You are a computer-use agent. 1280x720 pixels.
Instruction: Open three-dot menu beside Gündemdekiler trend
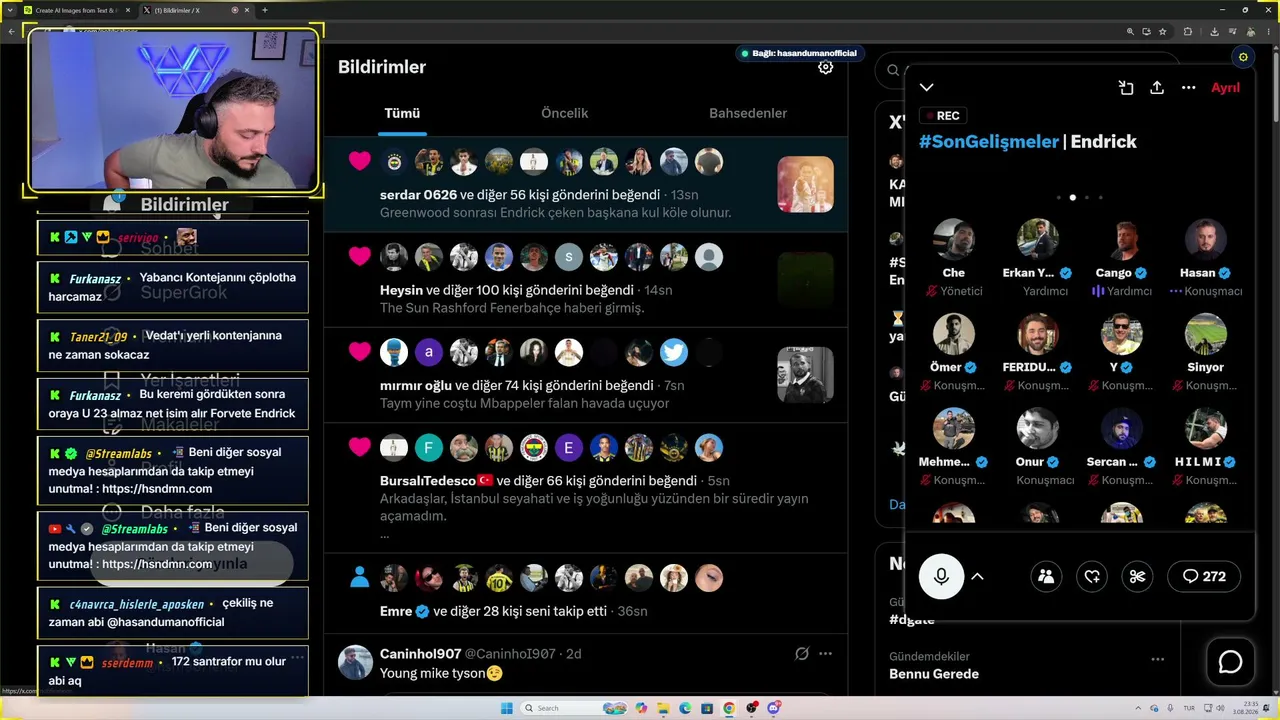tap(1157, 660)
